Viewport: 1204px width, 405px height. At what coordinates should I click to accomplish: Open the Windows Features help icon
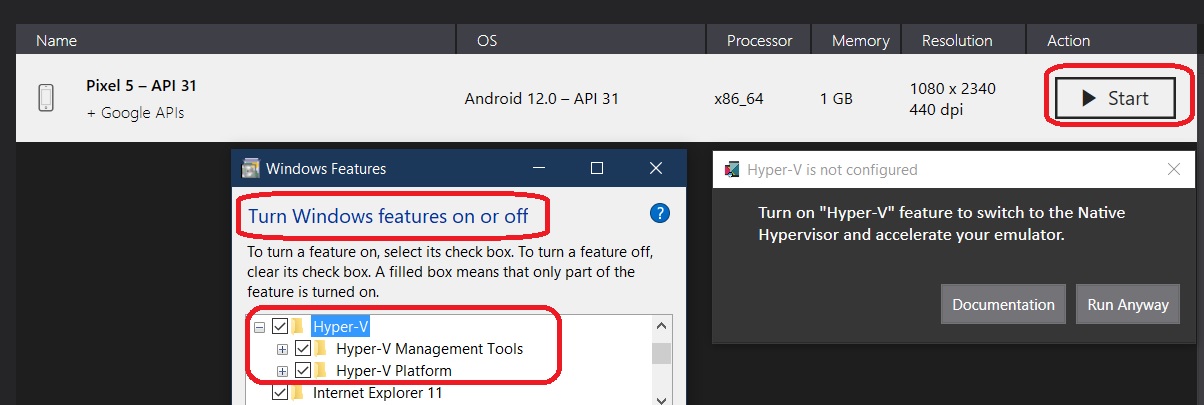659,213
